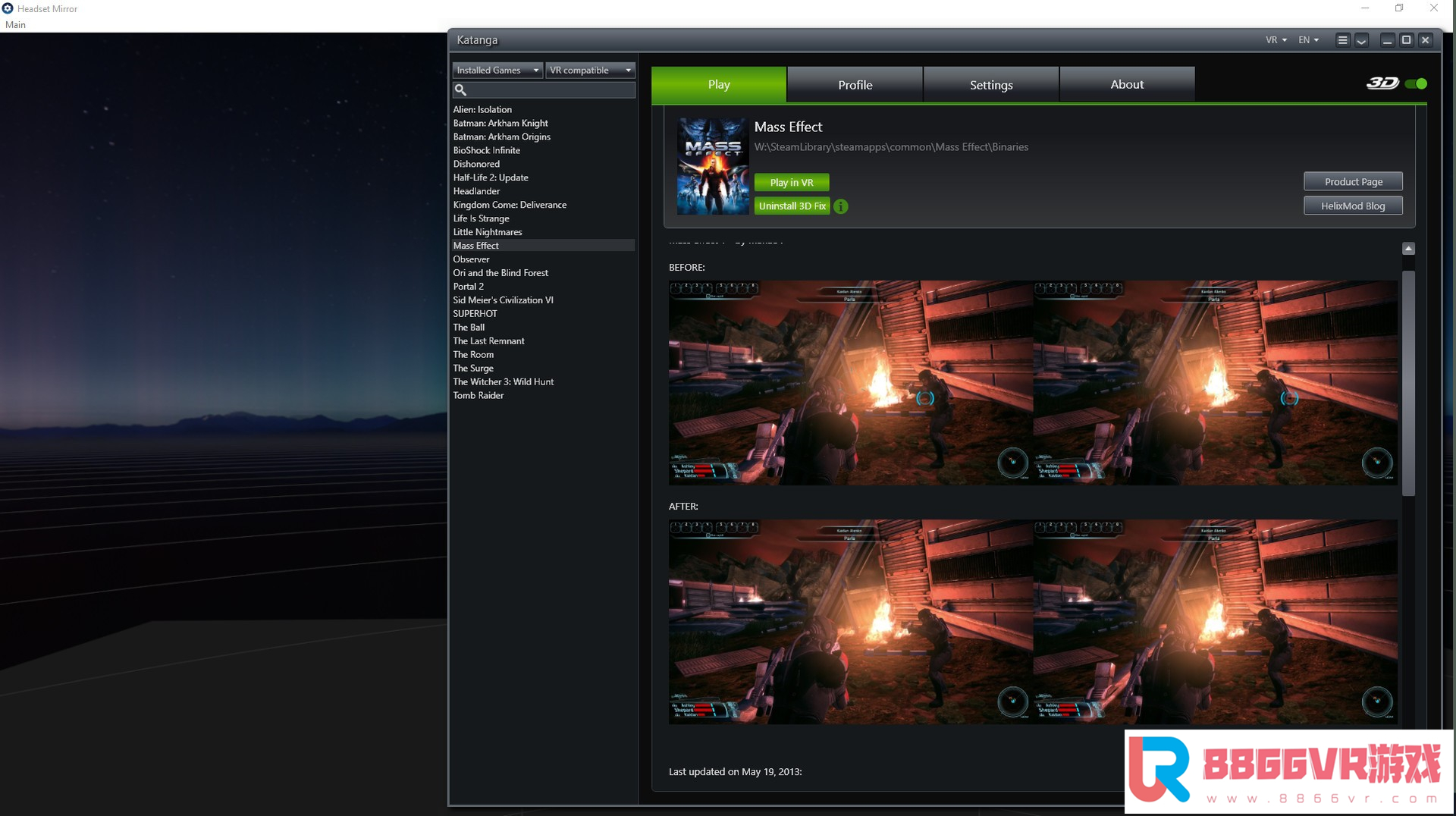
Task: Select Headlander game entry
Action: point(543,191)
